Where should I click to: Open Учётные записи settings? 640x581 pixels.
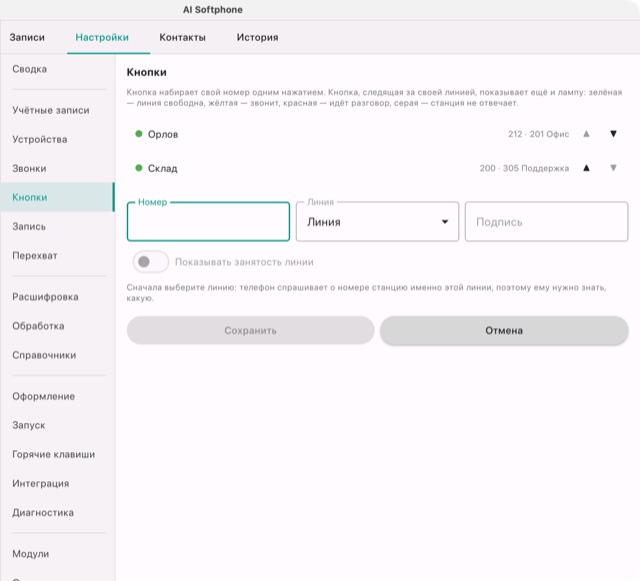(x=57, y=110)
